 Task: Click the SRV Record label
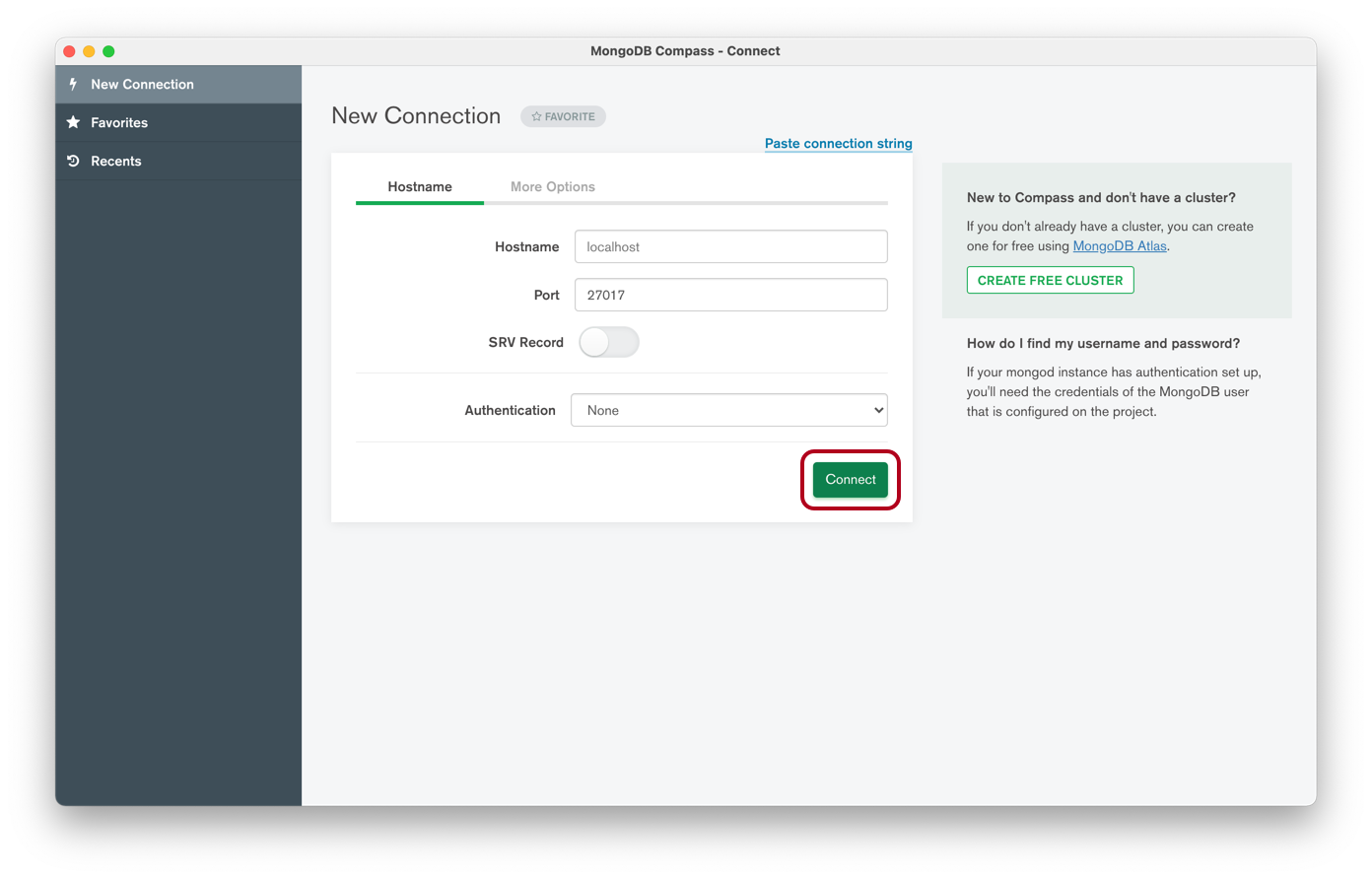pos(526,342)
